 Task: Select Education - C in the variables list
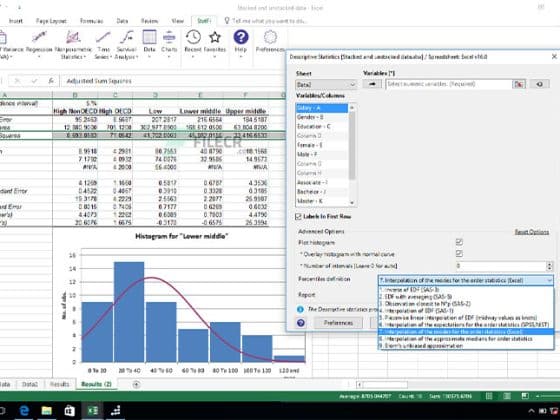[x=322, y=126]
